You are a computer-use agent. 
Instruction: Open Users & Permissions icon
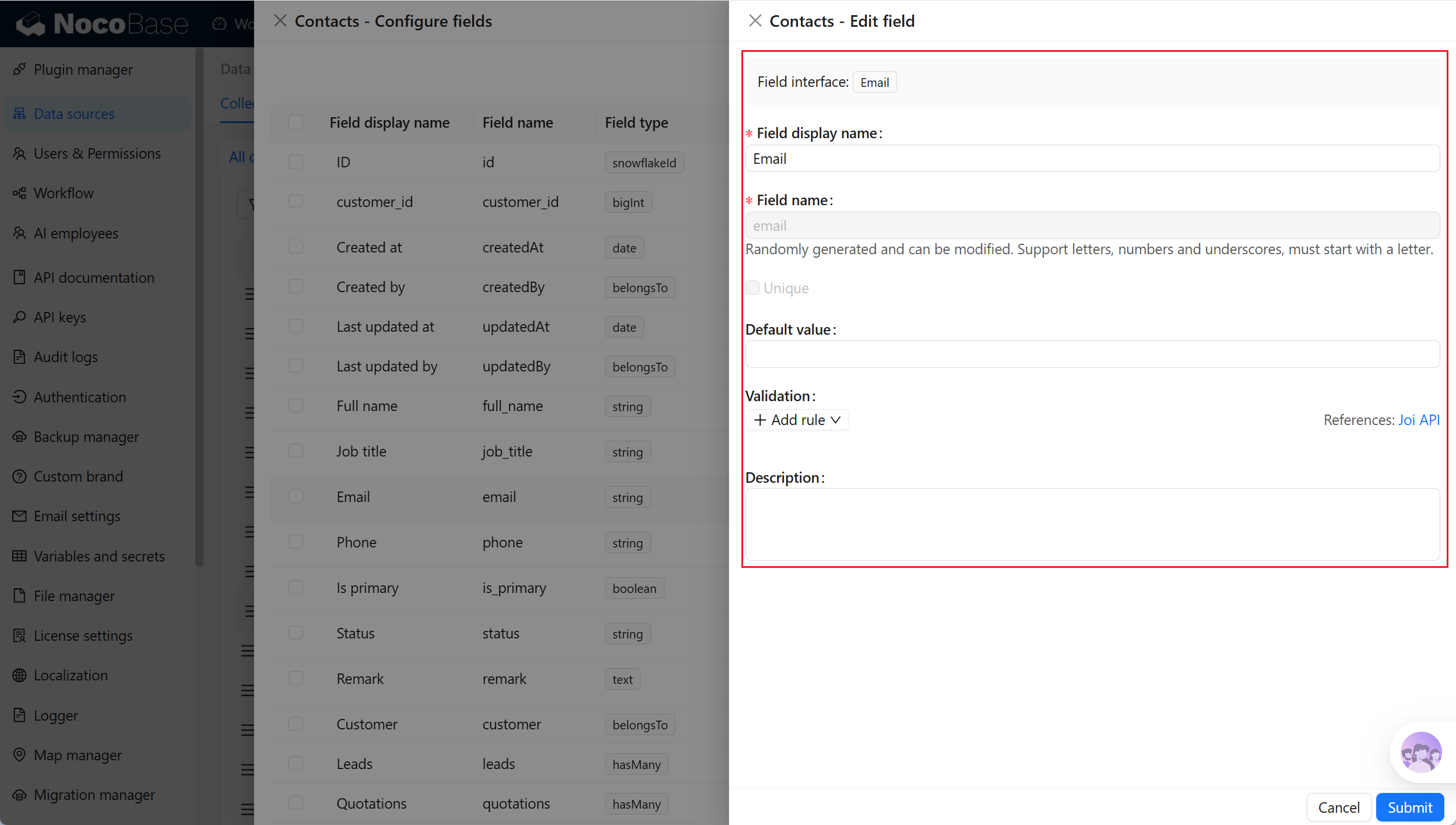pyautogui.click(x=19, y=153)
